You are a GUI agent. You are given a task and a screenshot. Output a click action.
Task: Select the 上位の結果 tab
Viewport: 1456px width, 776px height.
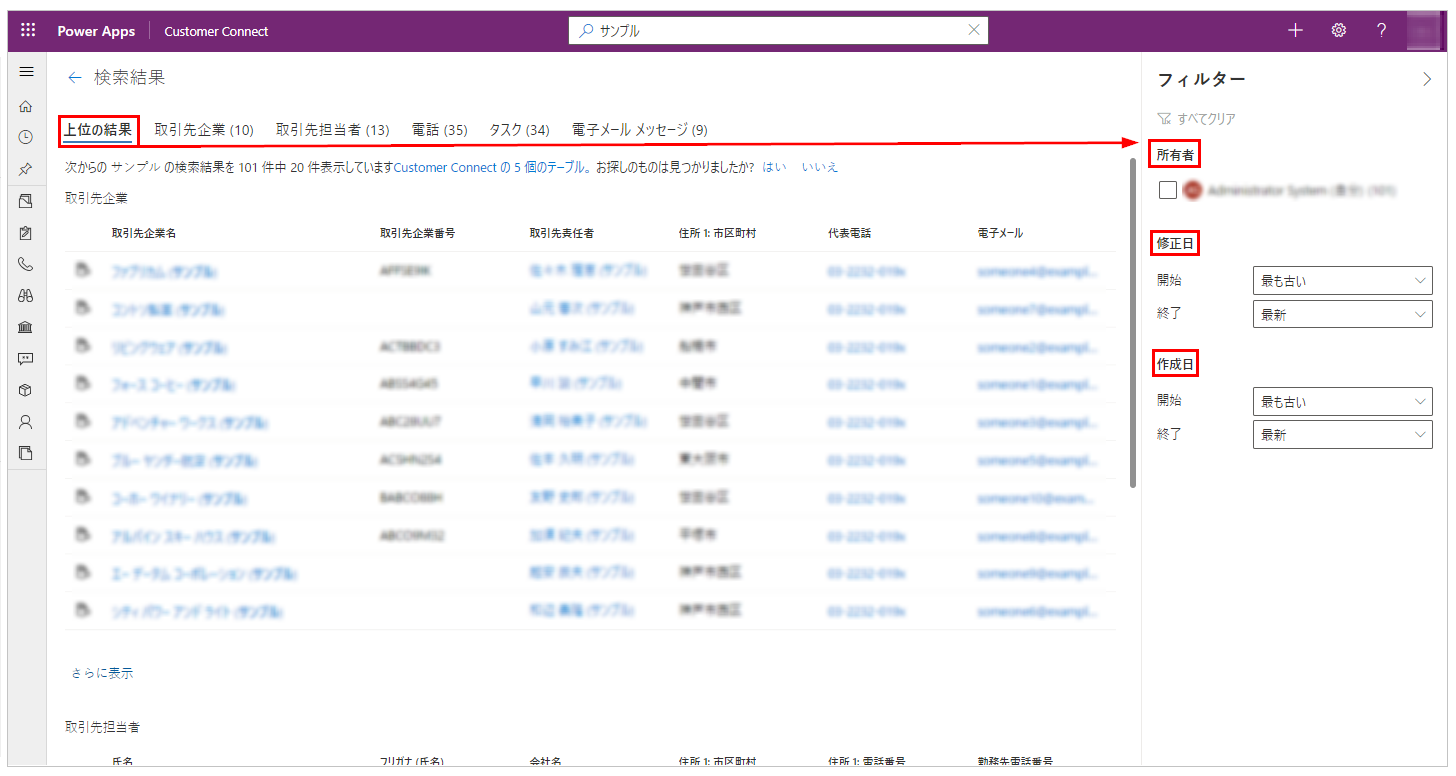click(x=98, y=130)
